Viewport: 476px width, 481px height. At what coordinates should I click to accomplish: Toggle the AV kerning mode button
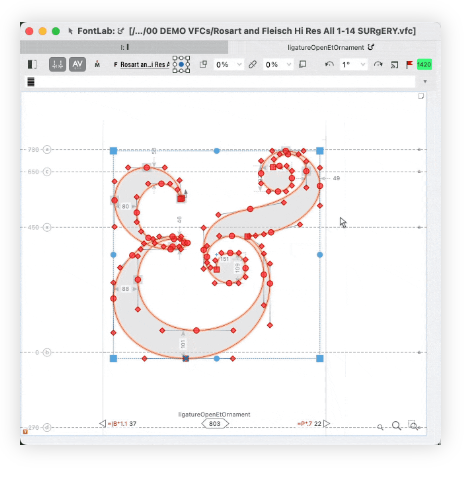77,64
